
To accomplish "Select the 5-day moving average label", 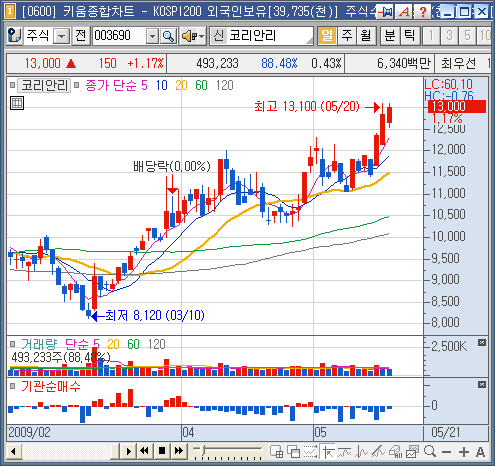I will point(144,86).
